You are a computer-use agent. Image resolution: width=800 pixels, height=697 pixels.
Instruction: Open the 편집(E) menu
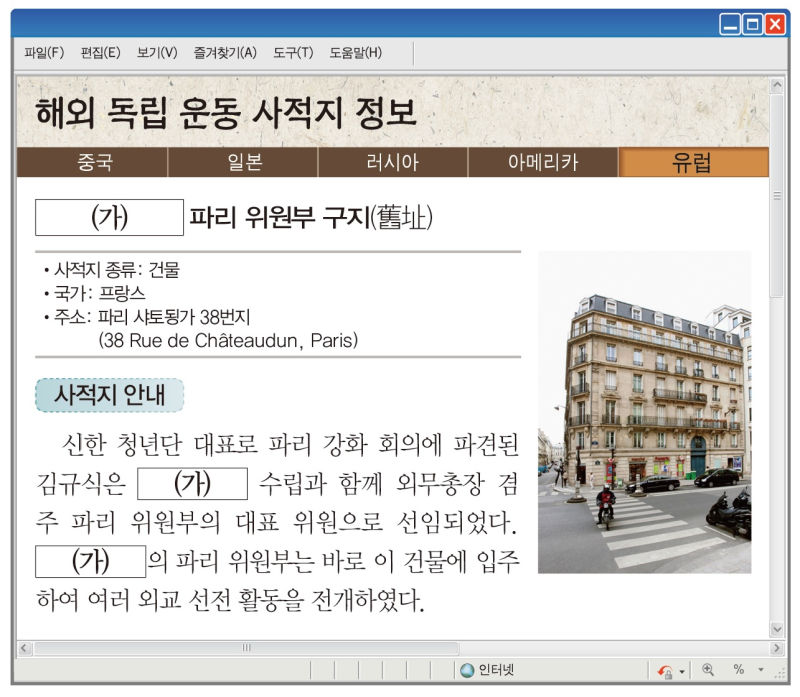100,52
